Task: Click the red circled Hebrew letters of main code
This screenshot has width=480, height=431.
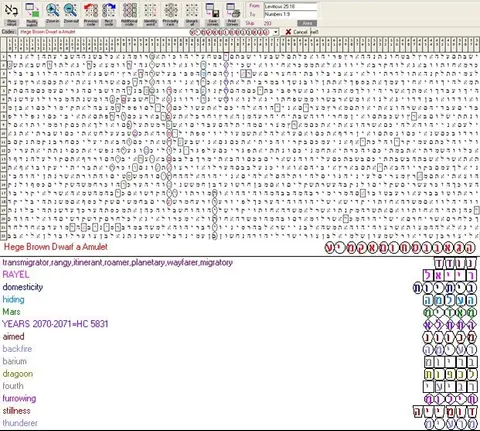Action: click(400, 248)
